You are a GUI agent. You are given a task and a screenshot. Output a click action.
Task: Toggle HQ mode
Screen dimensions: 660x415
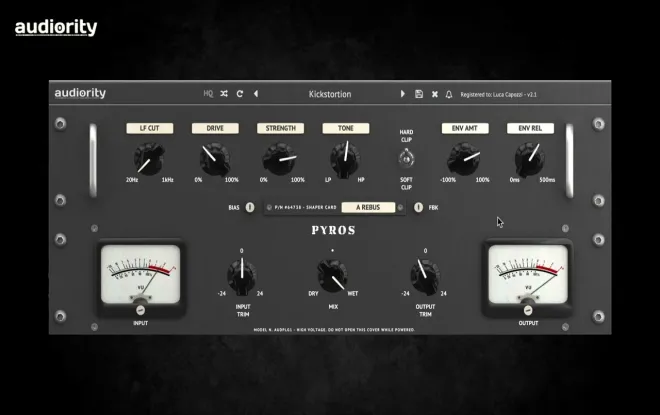tap(208, 94)
